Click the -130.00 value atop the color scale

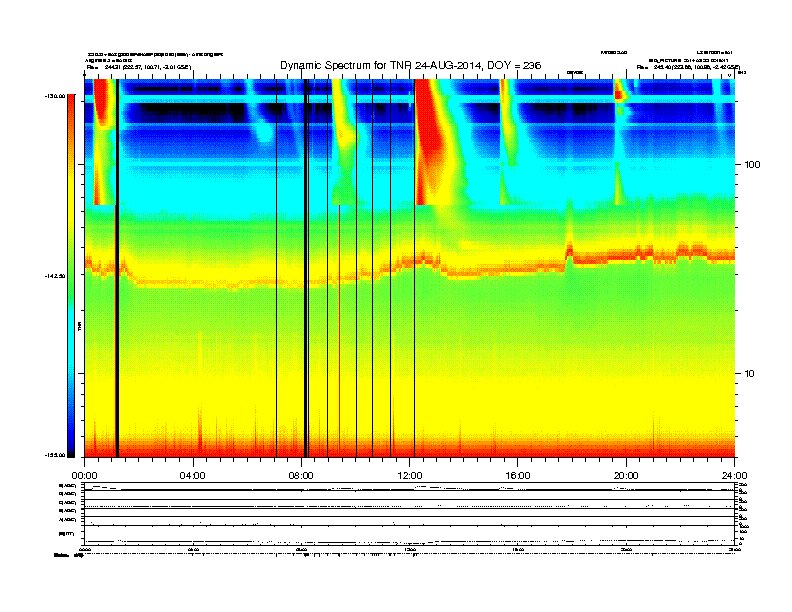(55, 95)
